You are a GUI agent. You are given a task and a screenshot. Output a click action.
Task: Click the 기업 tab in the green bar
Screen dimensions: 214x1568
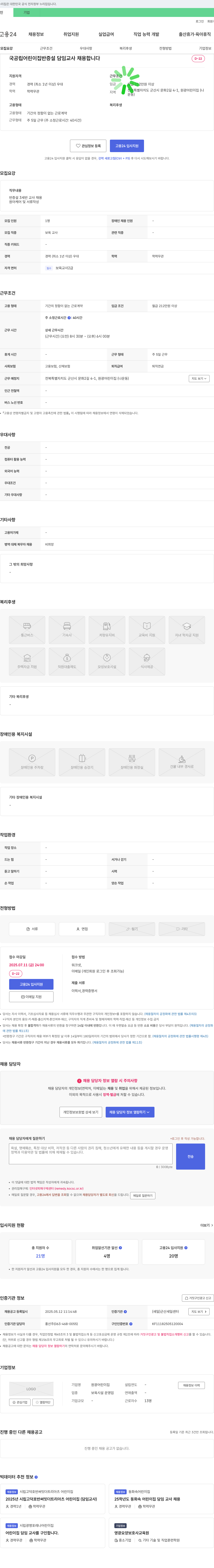(26, 12)
